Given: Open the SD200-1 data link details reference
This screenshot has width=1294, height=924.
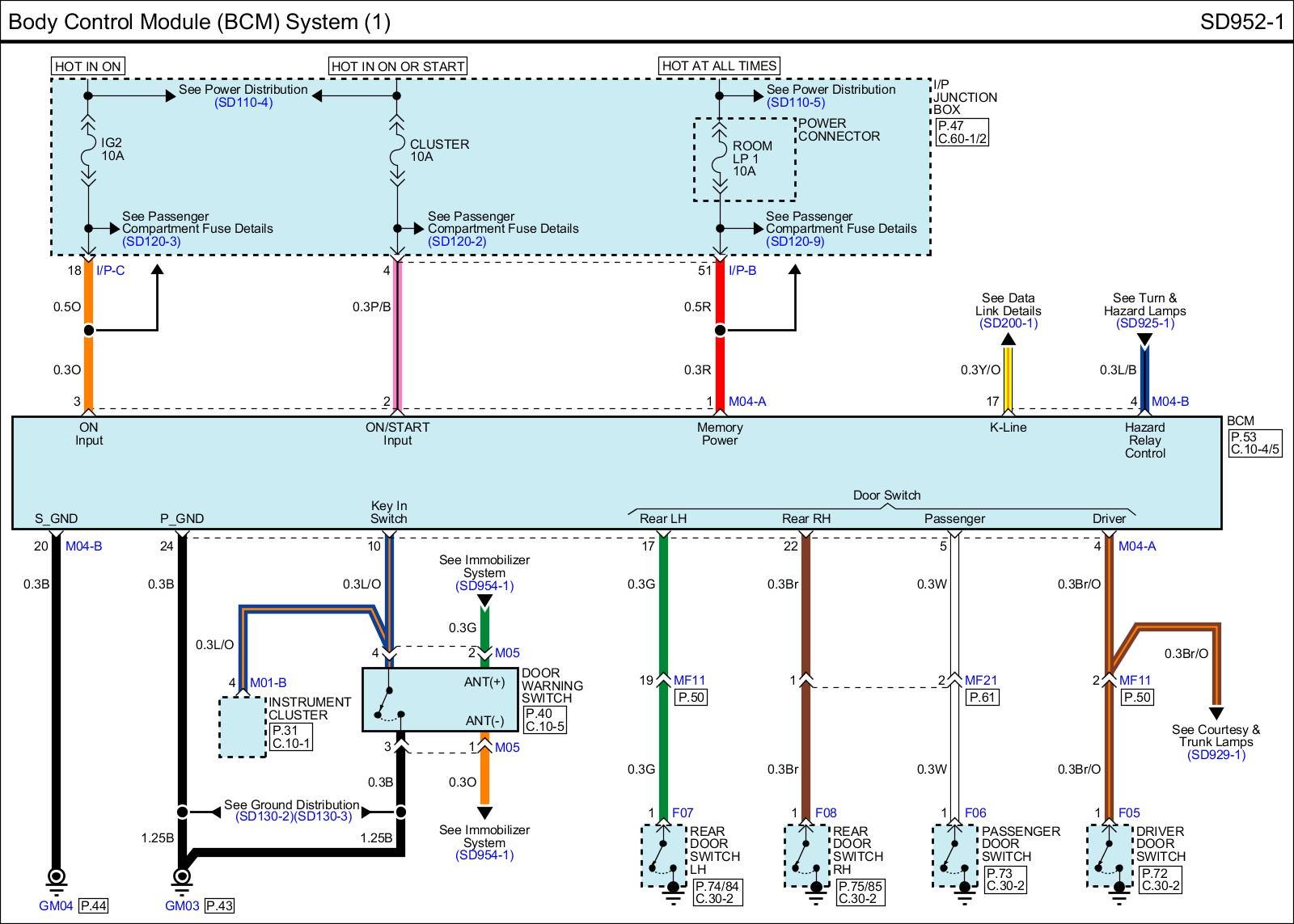Looking at the screenshot, I should [x=1008, y=323].
